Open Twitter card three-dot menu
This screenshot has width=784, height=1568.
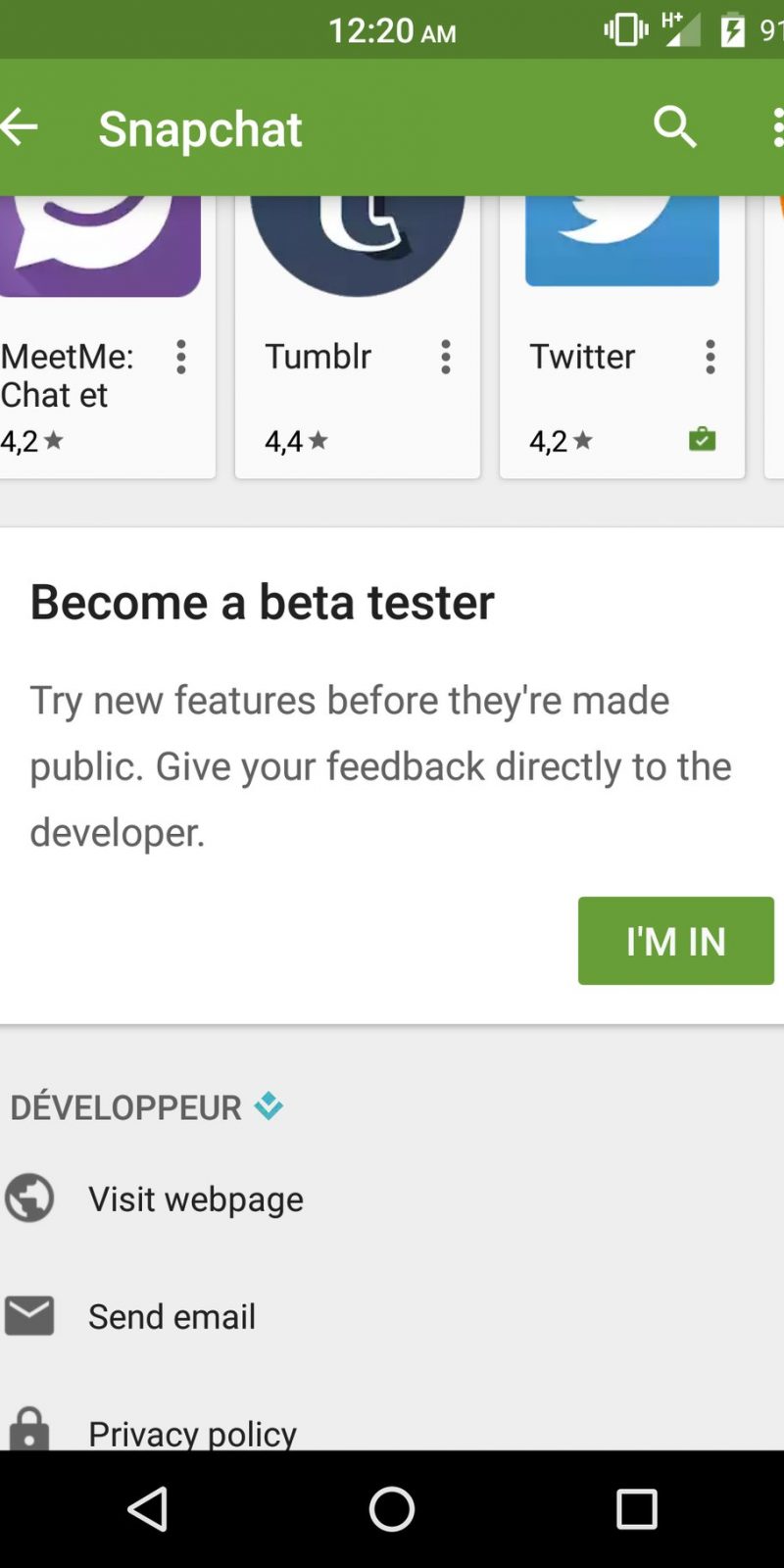pos(710,357)
